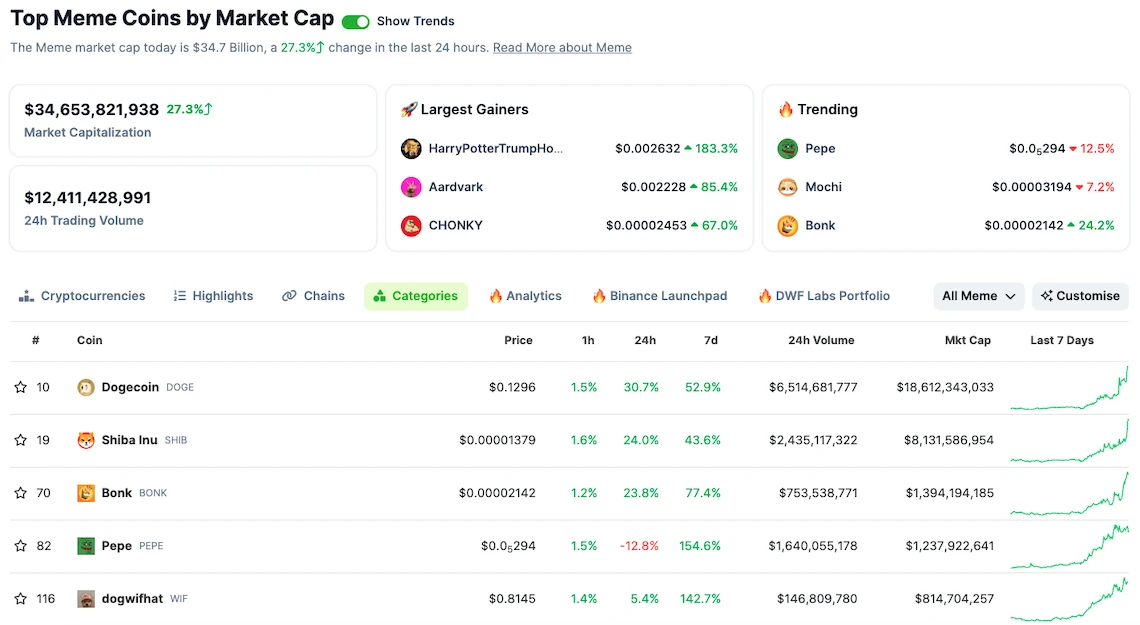Sort table by the # rank column
The image size is (1140, 625).
click(x=36, y=341)
